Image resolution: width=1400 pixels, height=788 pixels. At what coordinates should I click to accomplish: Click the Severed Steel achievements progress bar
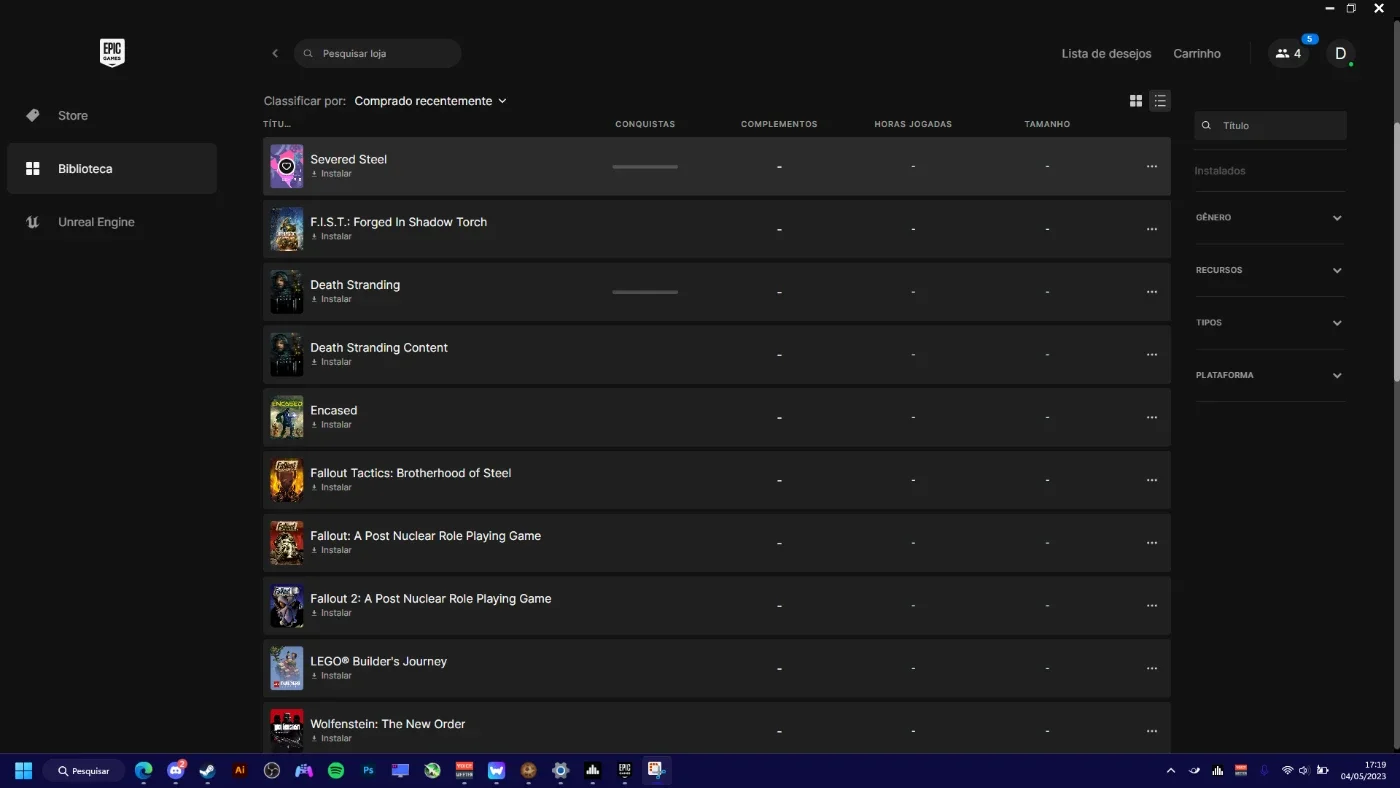point(645,167)
